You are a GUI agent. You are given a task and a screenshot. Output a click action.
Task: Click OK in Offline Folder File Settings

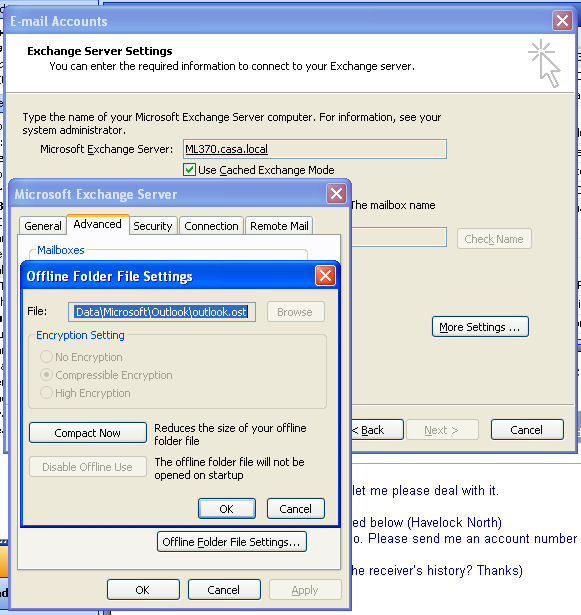[227, 509]
